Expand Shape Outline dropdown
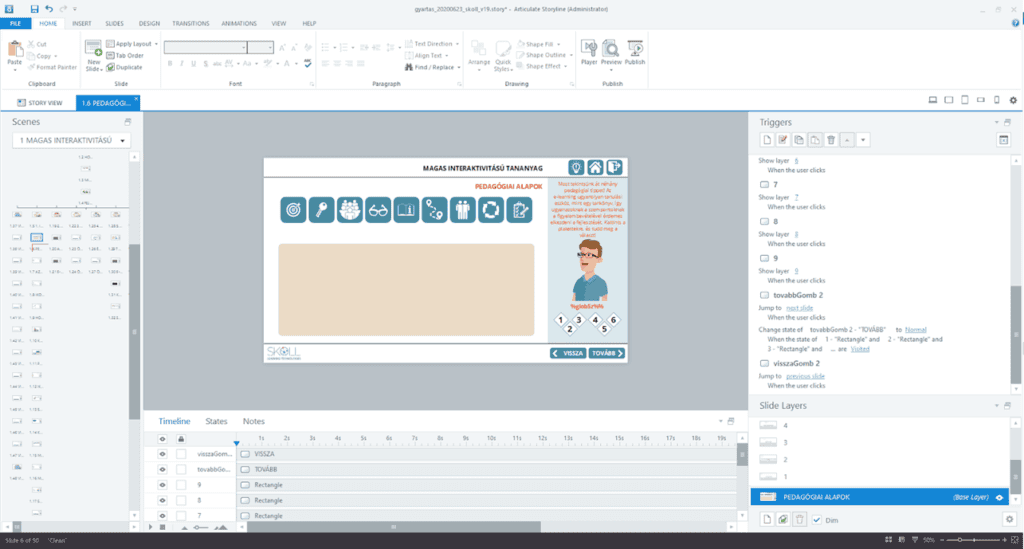 coord(571,55)
